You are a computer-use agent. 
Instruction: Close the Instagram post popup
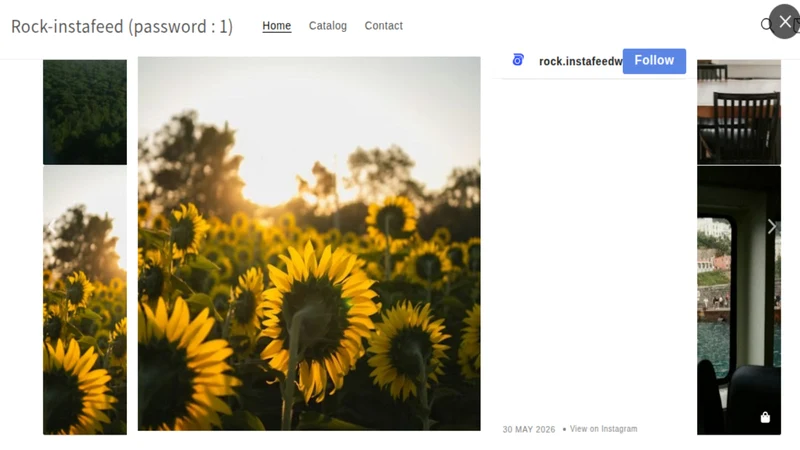pyautogui.click(x=785, y=21)
